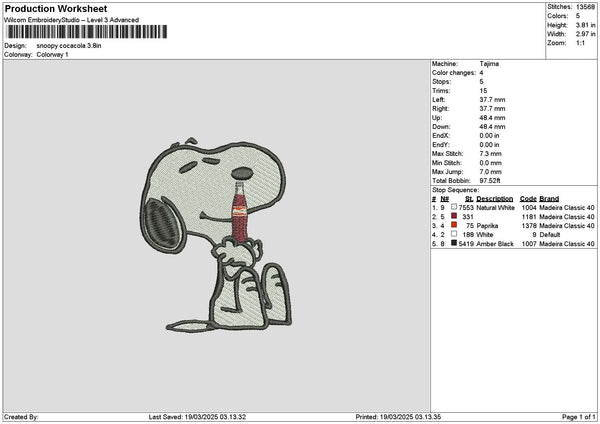Click the stitch count '5419'

point(466,244)
